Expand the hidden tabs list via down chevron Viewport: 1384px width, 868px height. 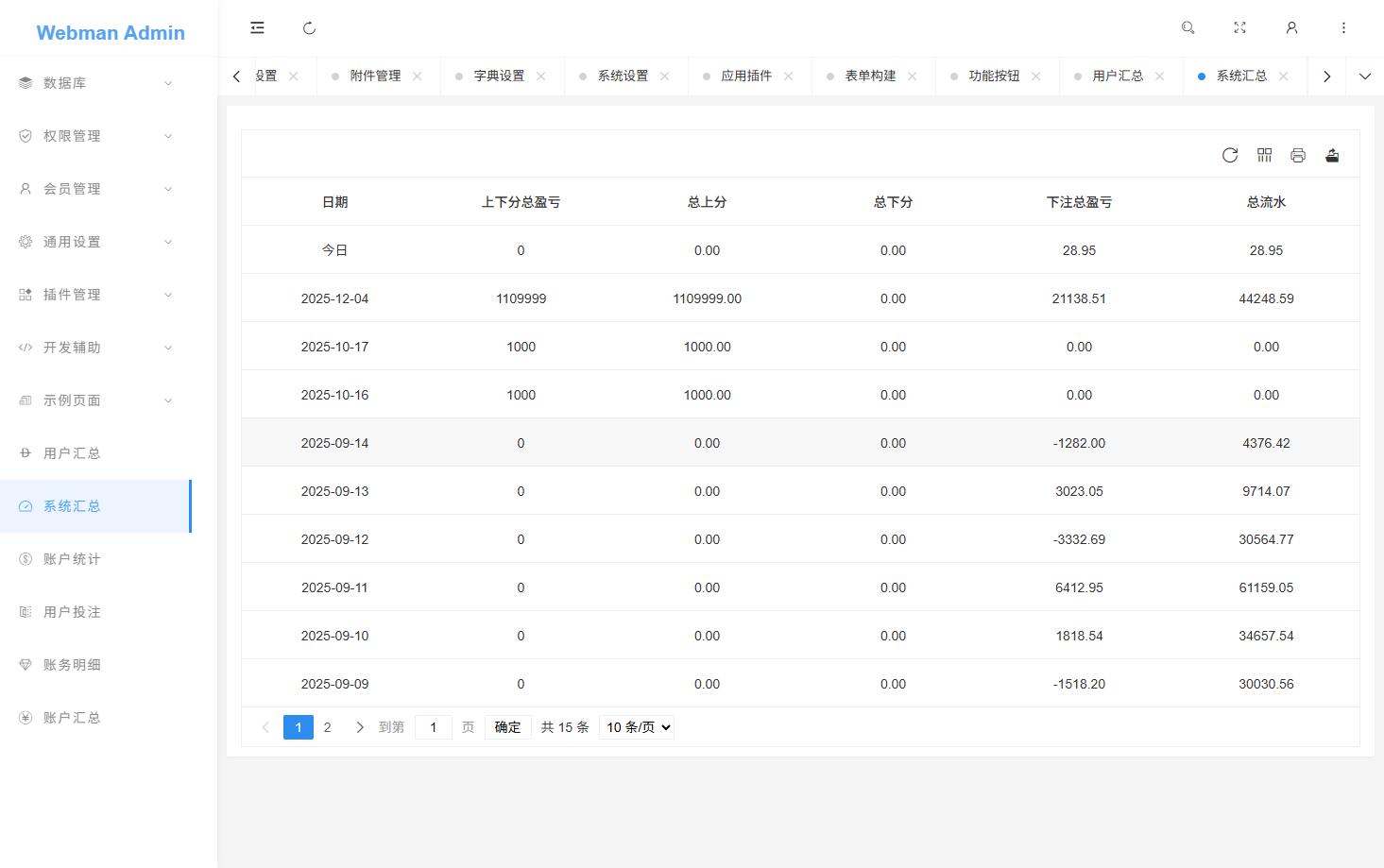(1364, 76)
